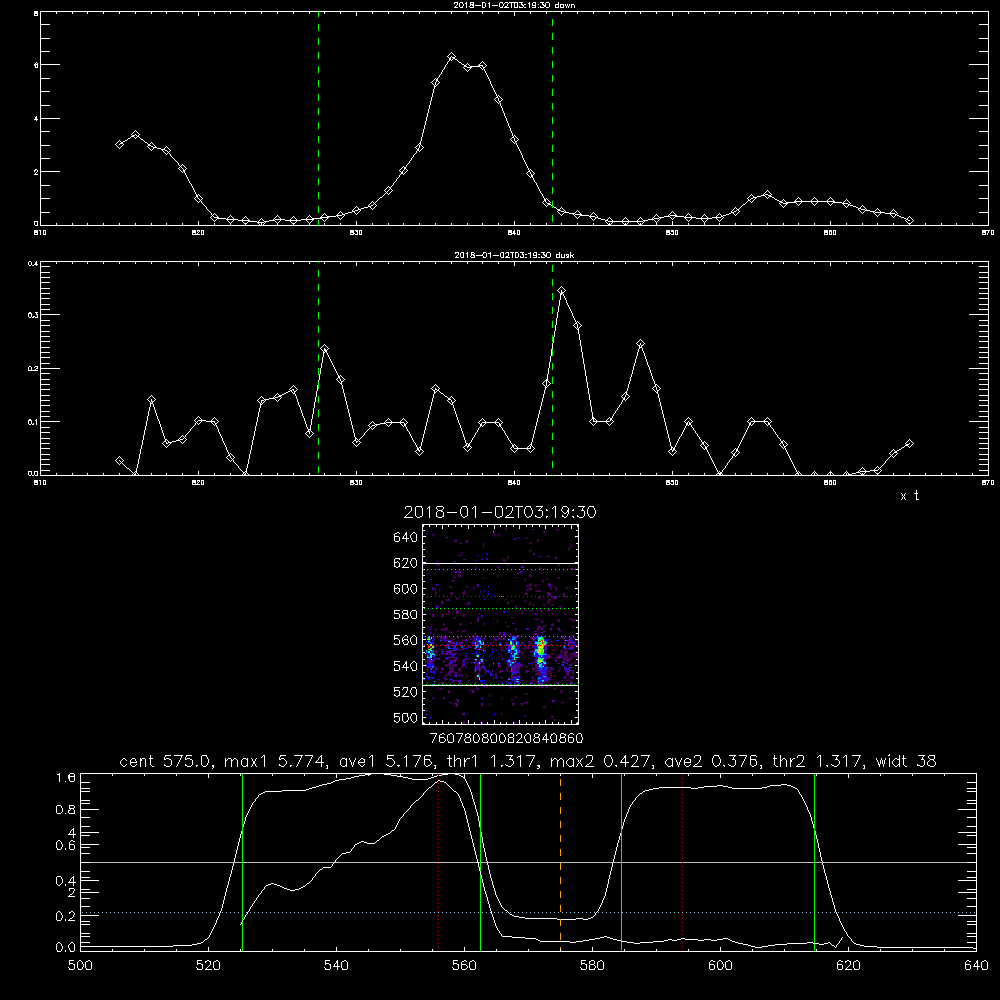Click the x-axis numbers '760780800820840860' under spectrogram

tap(506, 738)
